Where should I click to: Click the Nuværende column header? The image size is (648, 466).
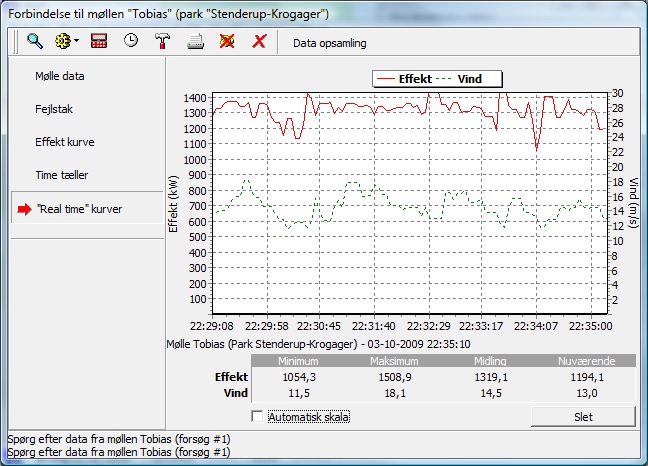click(x=586, y=361)
